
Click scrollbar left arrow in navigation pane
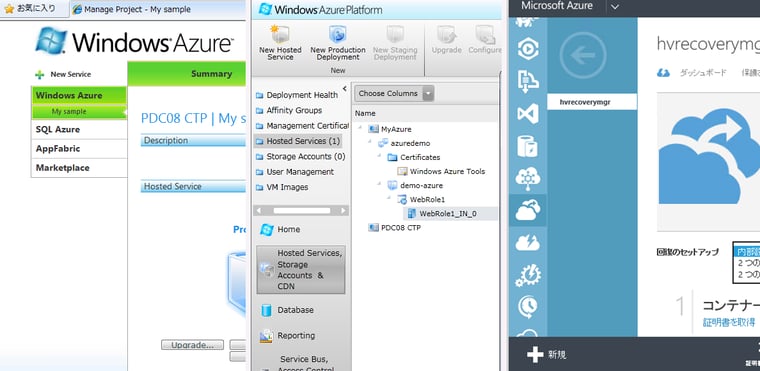(258, 210)
